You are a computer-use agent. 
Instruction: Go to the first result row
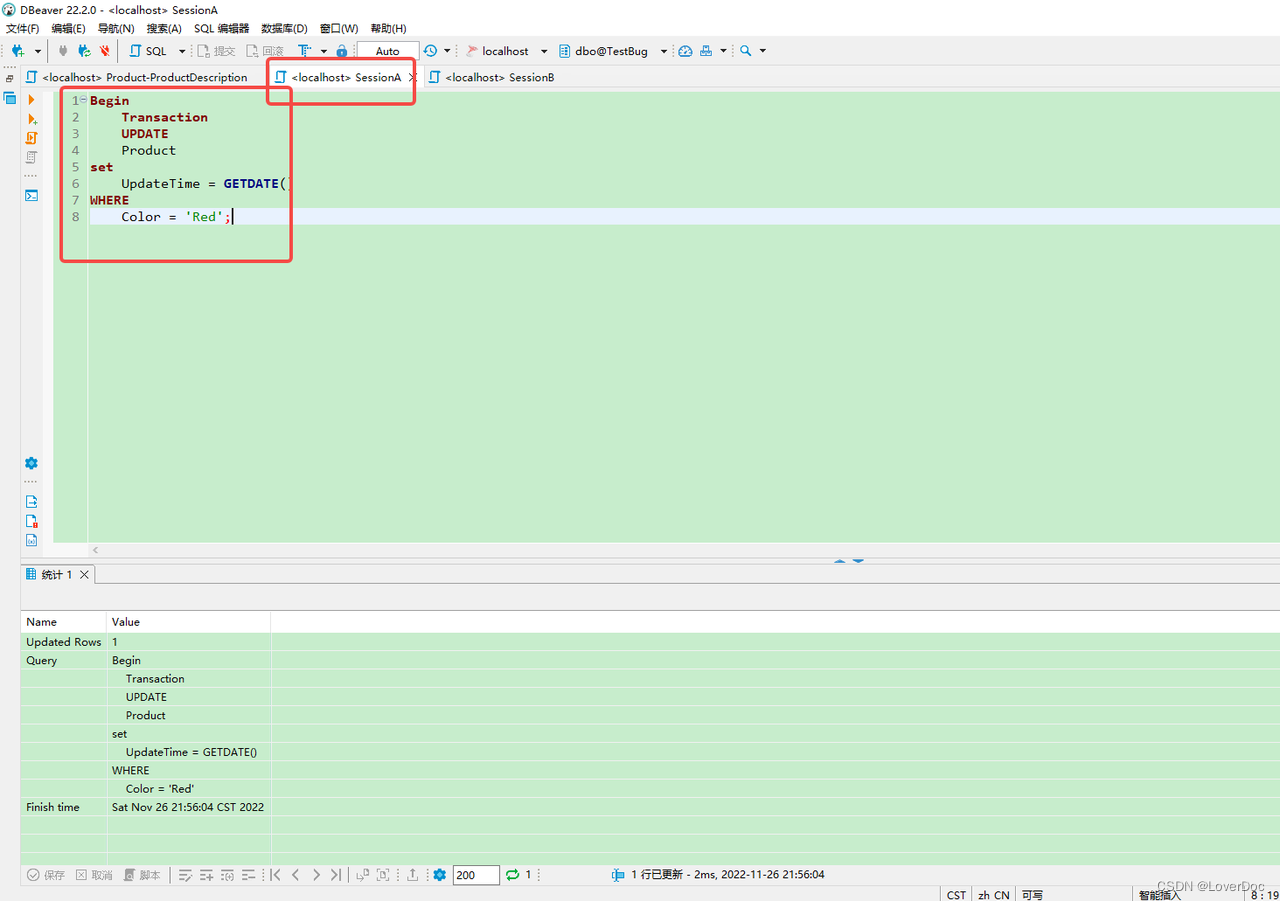(x=275, y=875)
